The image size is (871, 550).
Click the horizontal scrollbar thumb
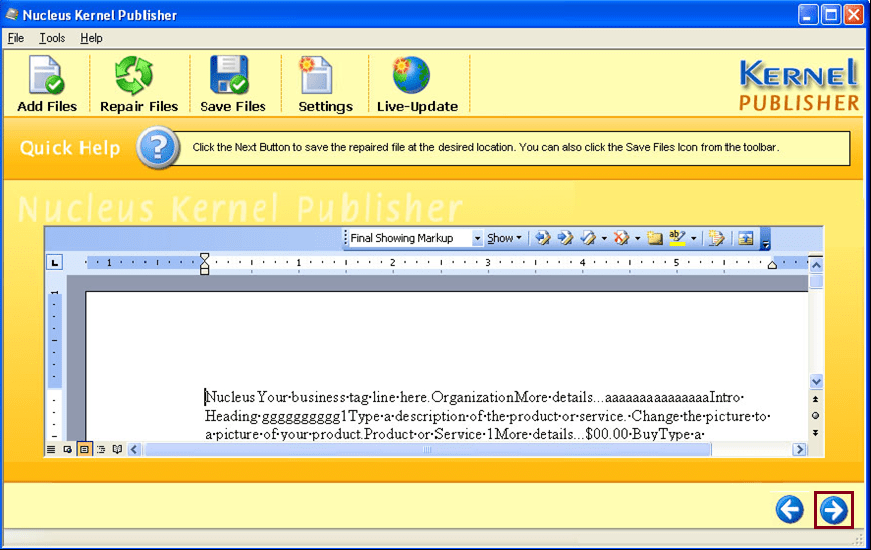[427, 449]
